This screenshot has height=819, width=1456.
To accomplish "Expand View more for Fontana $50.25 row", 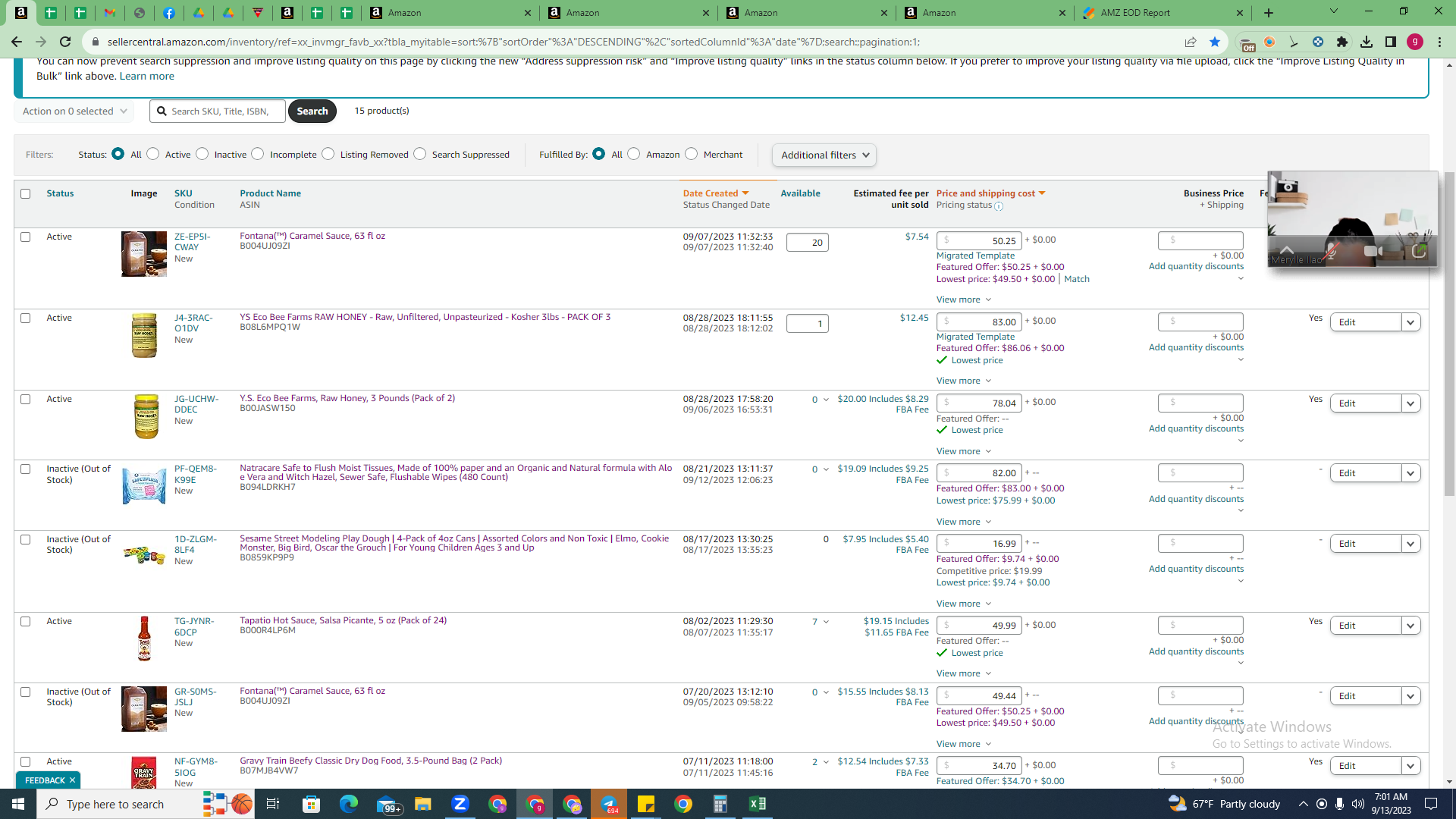I will point(964,300).
